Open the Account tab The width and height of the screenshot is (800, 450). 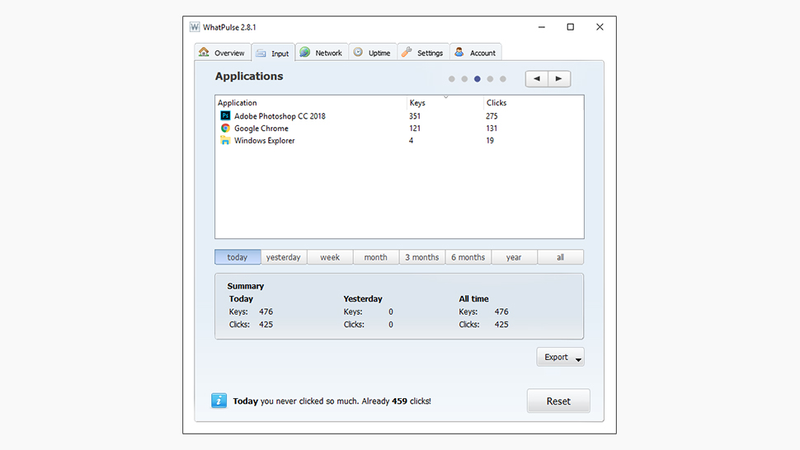[475, 53]
